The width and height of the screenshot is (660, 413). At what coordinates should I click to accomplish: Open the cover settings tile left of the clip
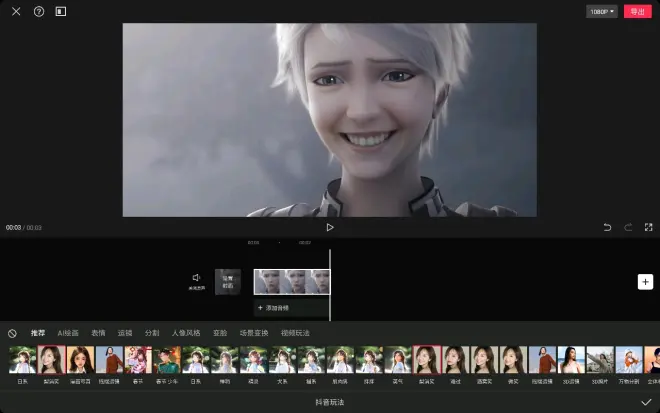[227, 281]
